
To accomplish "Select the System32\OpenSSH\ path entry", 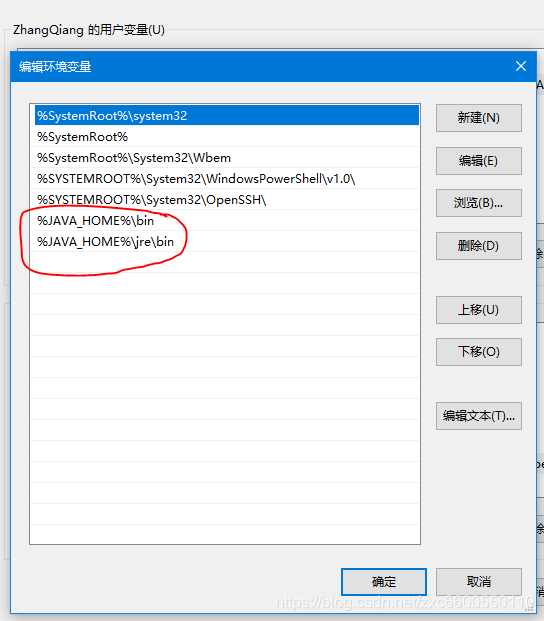I will coord(225,200).
